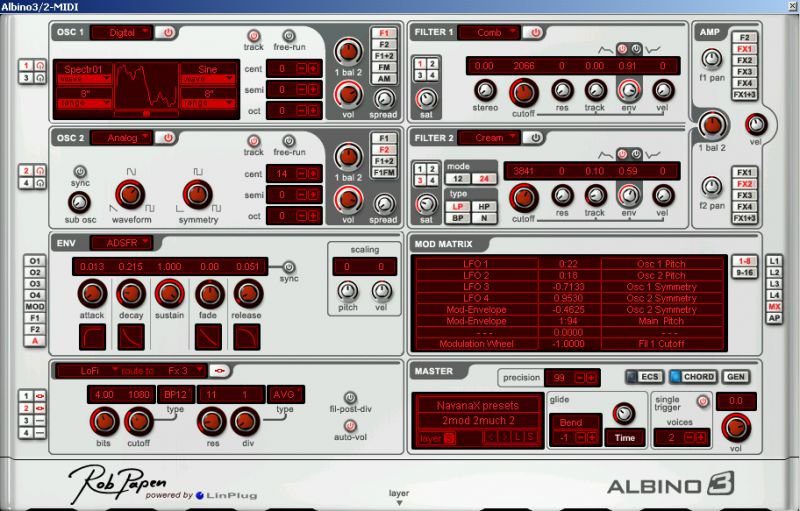The height and width of the screenshot is (511, 800).
Task: Click Filter 1 stereo knob
Action: (x=485, y=90)
